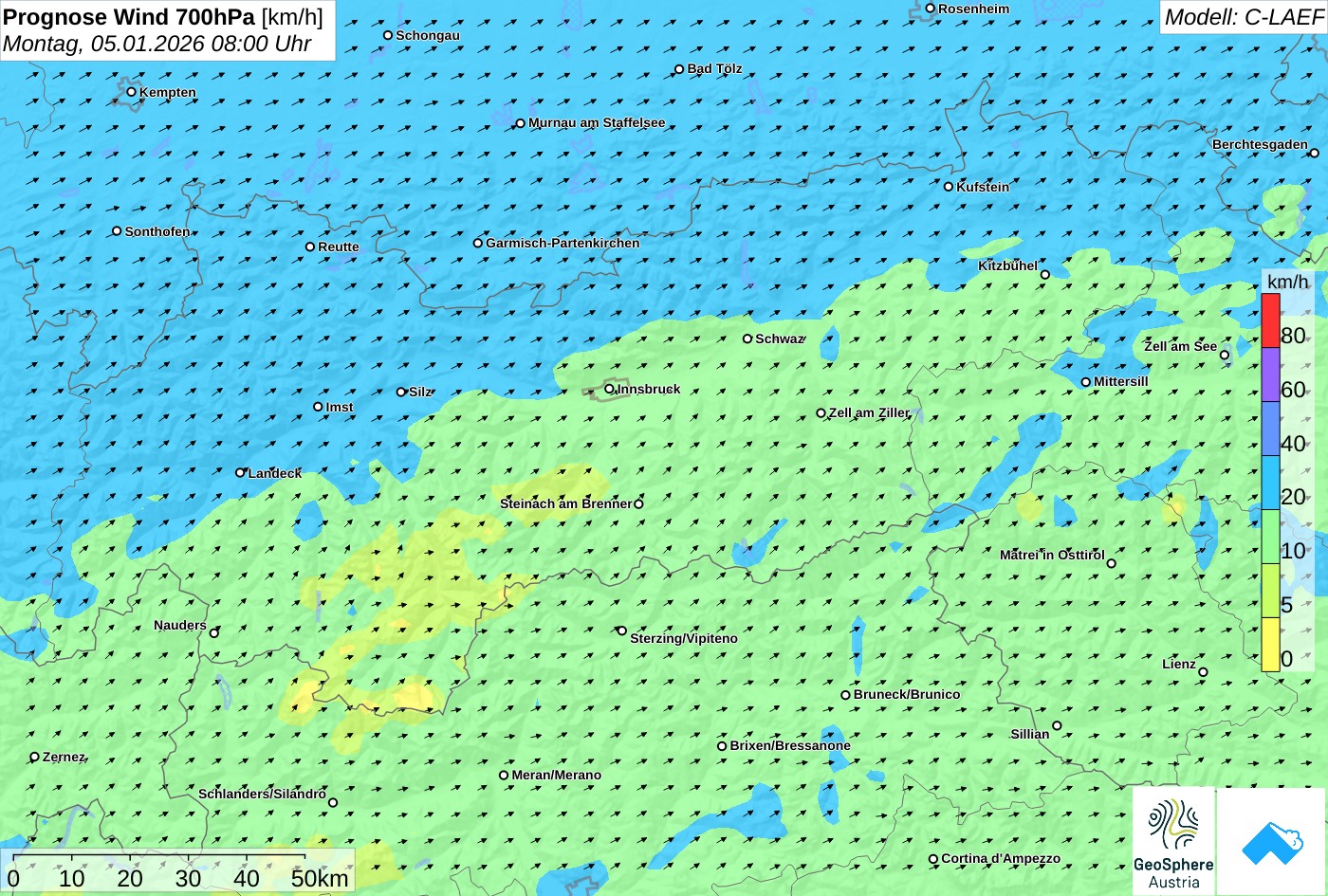1328x896 pixels.
Task: Click the 'Steinach am Brenner' label
Action: point(566,503)
